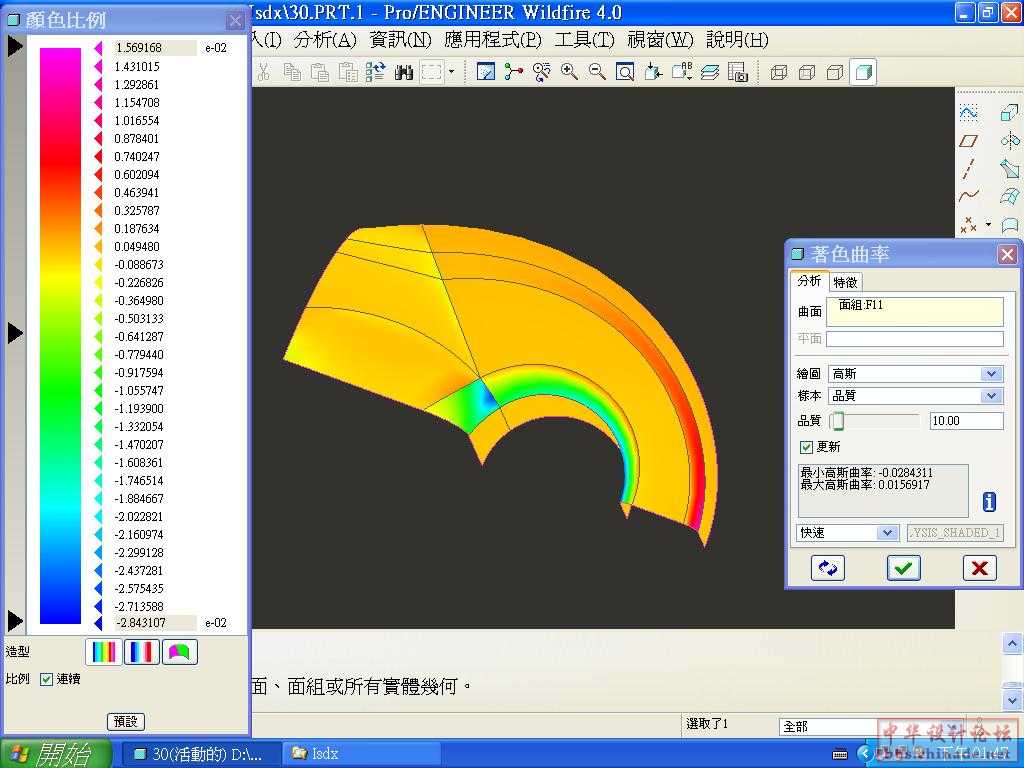Switch to the 分析 tab

pyautogui.click(x=809, y=281)
